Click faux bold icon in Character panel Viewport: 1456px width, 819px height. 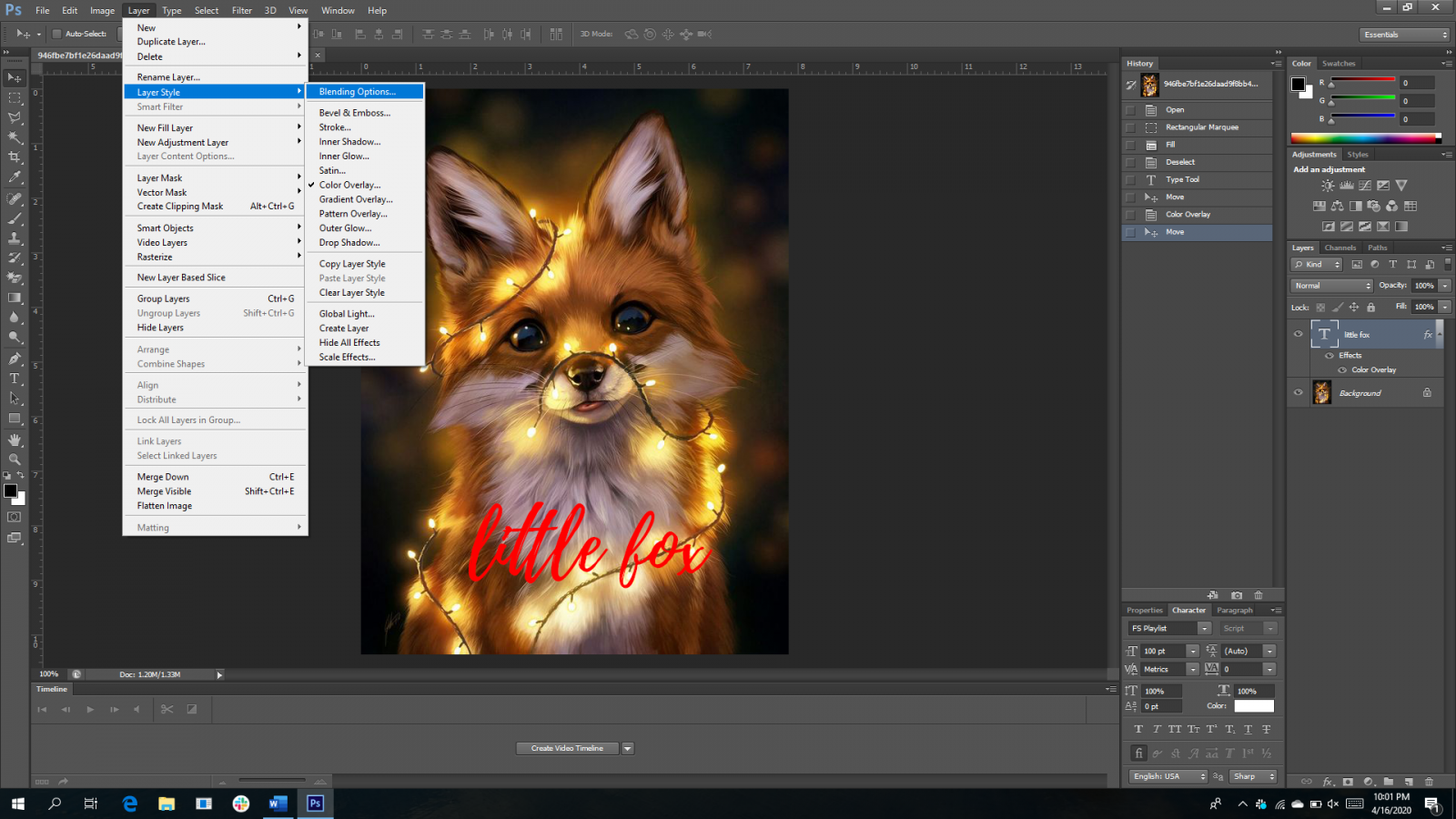(1138, 729)
